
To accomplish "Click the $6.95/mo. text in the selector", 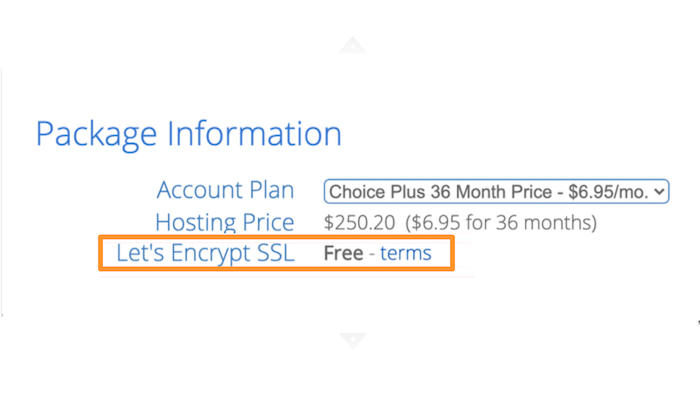I will coord(608,192).
